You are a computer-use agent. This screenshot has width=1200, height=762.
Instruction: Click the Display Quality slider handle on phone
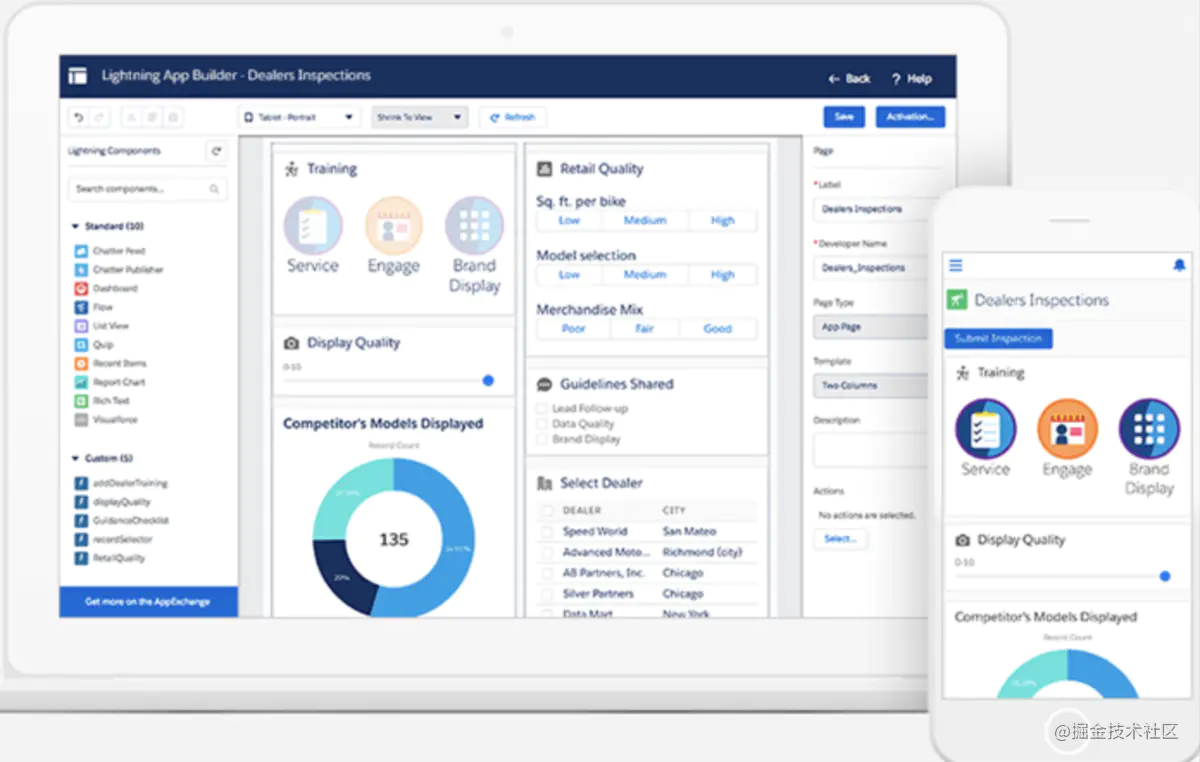pos(1165,576)
